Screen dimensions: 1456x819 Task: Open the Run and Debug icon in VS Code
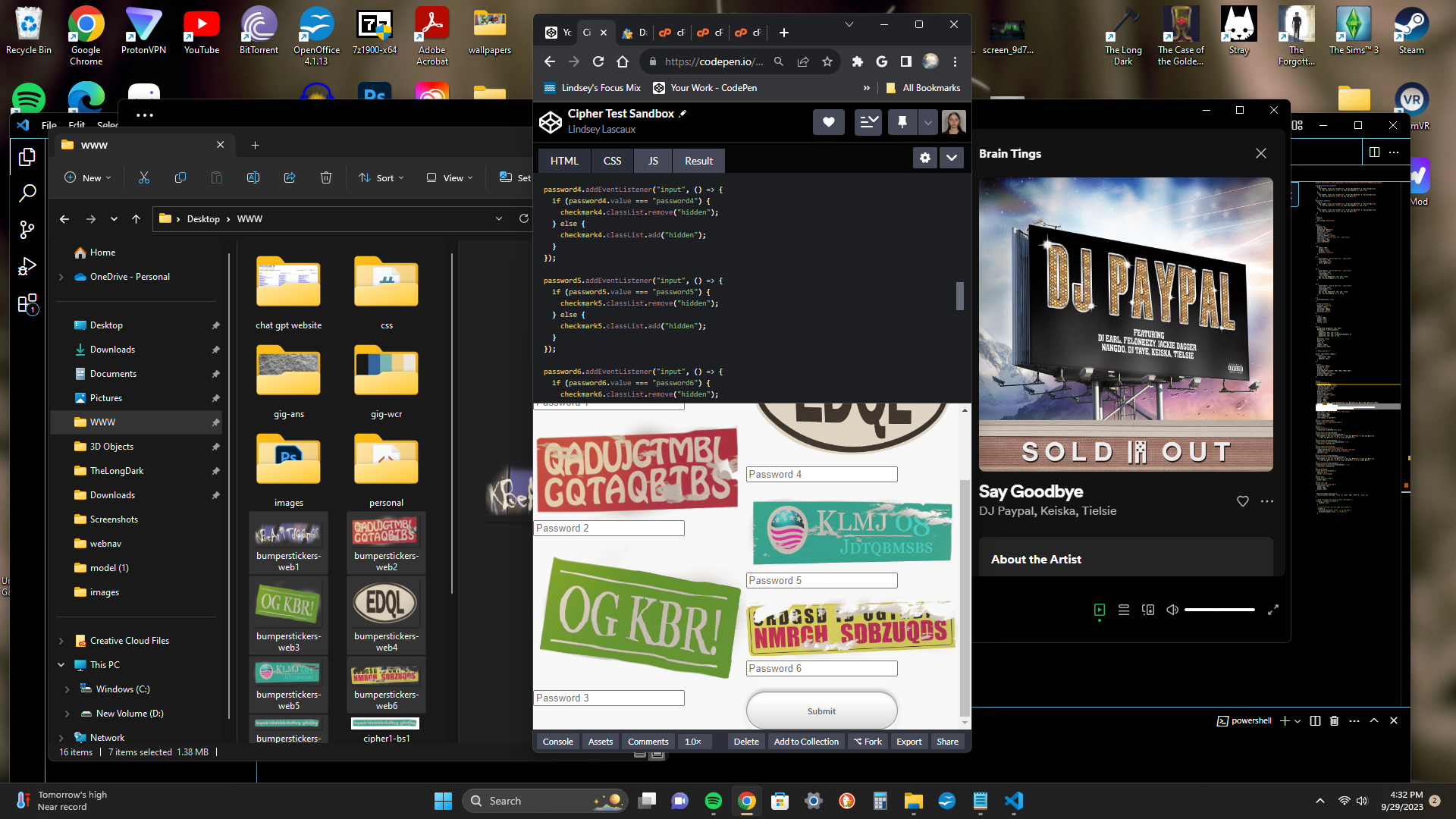click(x=27, y=267)
